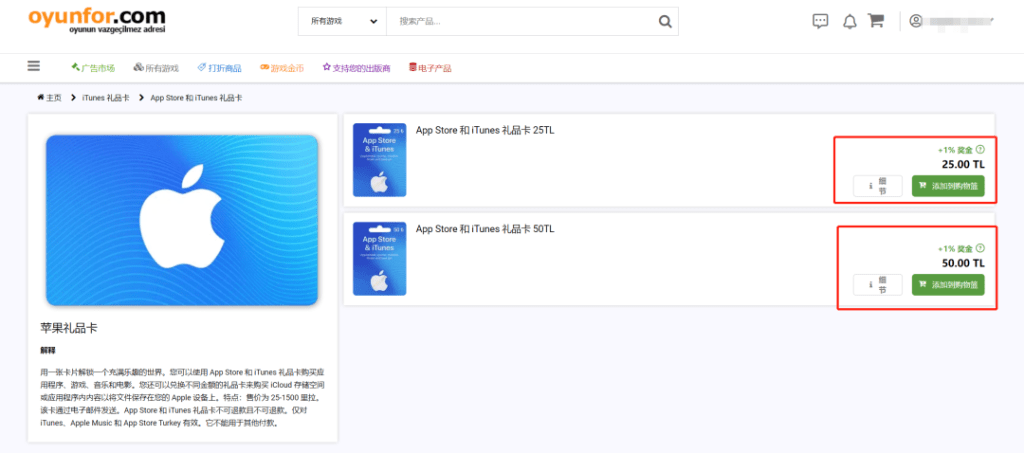This screenshot has height=453, width=1024.
Task: Open the chat messages icon
Action: (x=820, y=21)
